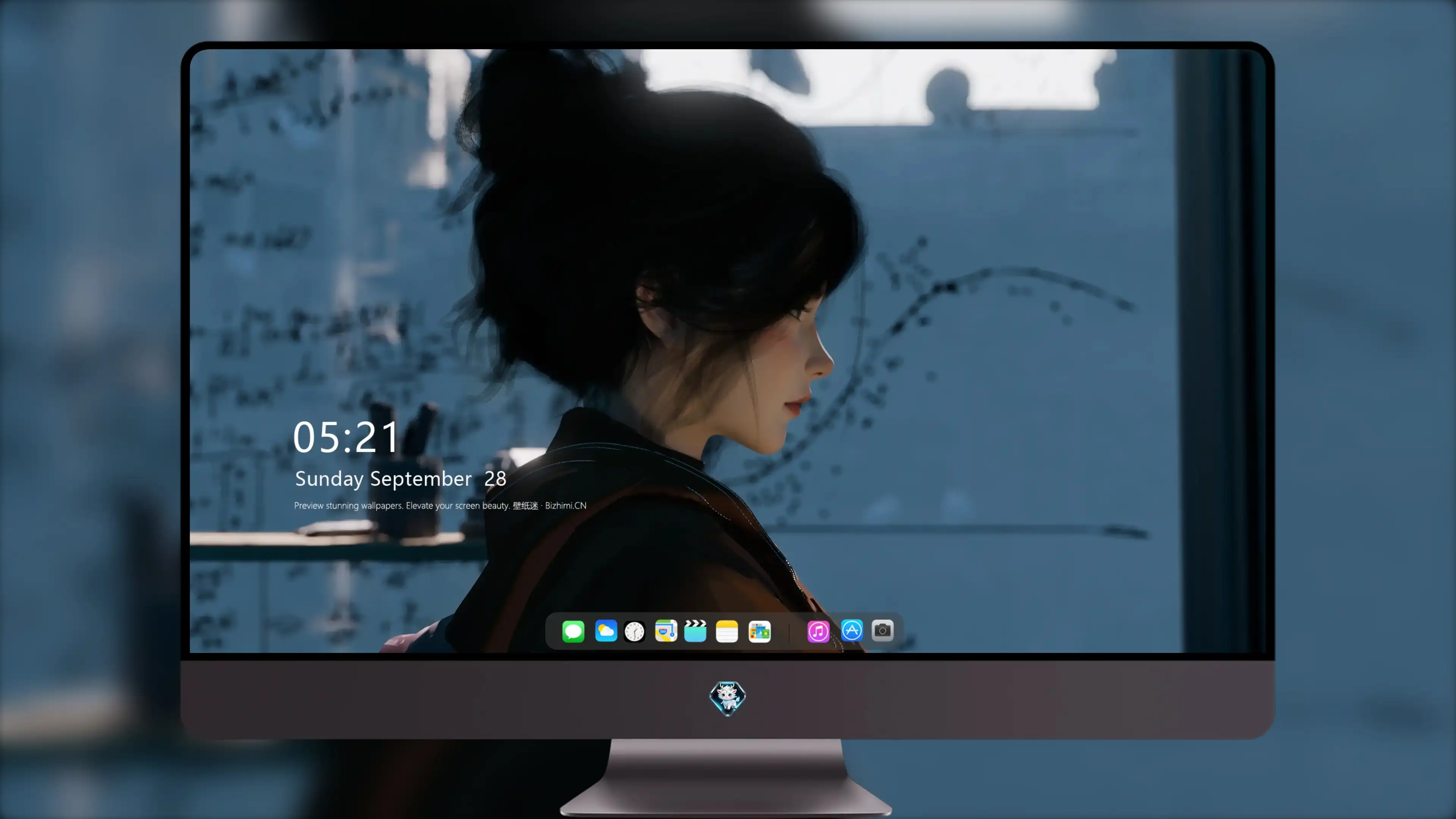Launch the Videos clapperboard app
This screenshot has width=1456, height=819.
(x=695, y=631)
